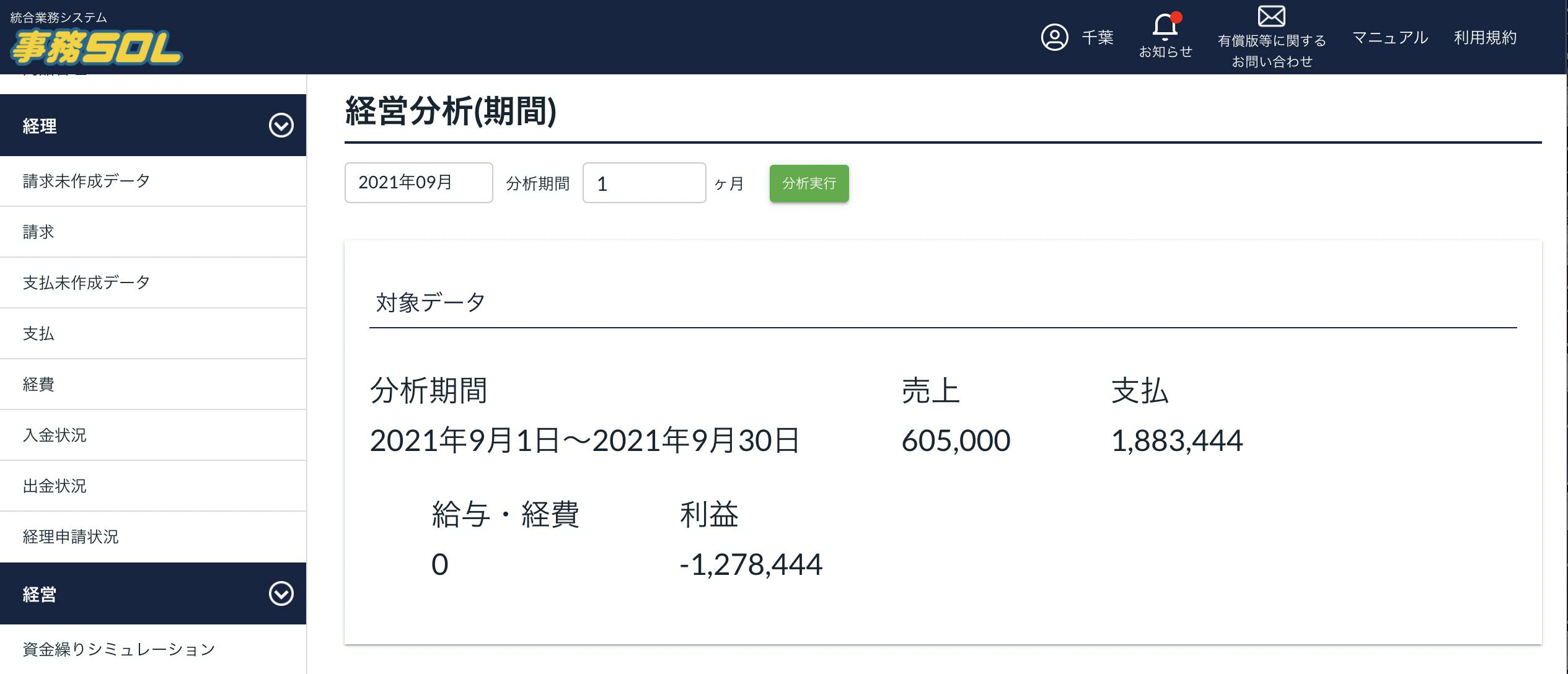This screenshot has height=674, width=1568.
Task: Open the 経費 menu item
Action: point(38,384)
